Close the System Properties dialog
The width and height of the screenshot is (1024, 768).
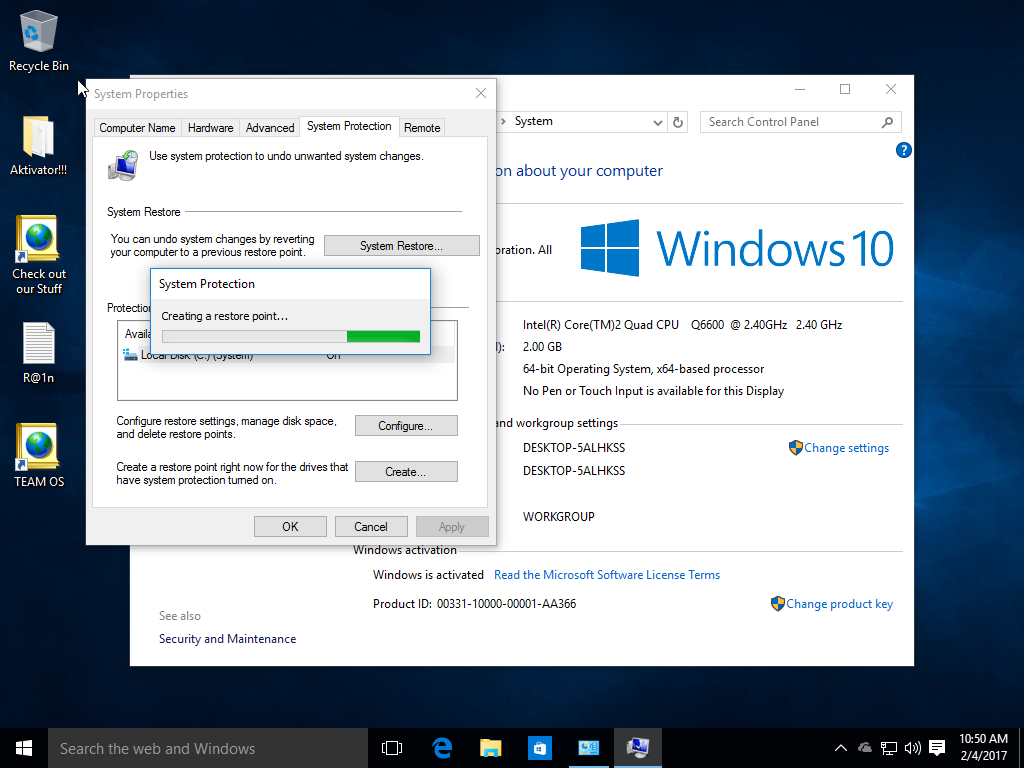click(481, 93)
